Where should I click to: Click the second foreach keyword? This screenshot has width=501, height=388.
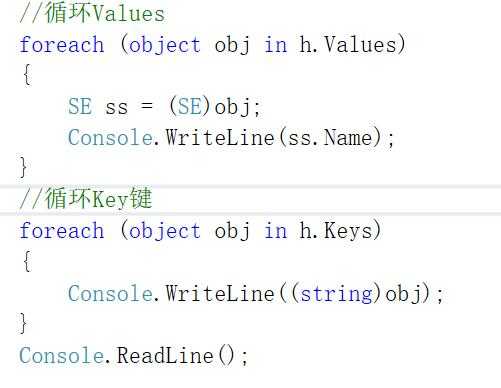coord(62,230)
